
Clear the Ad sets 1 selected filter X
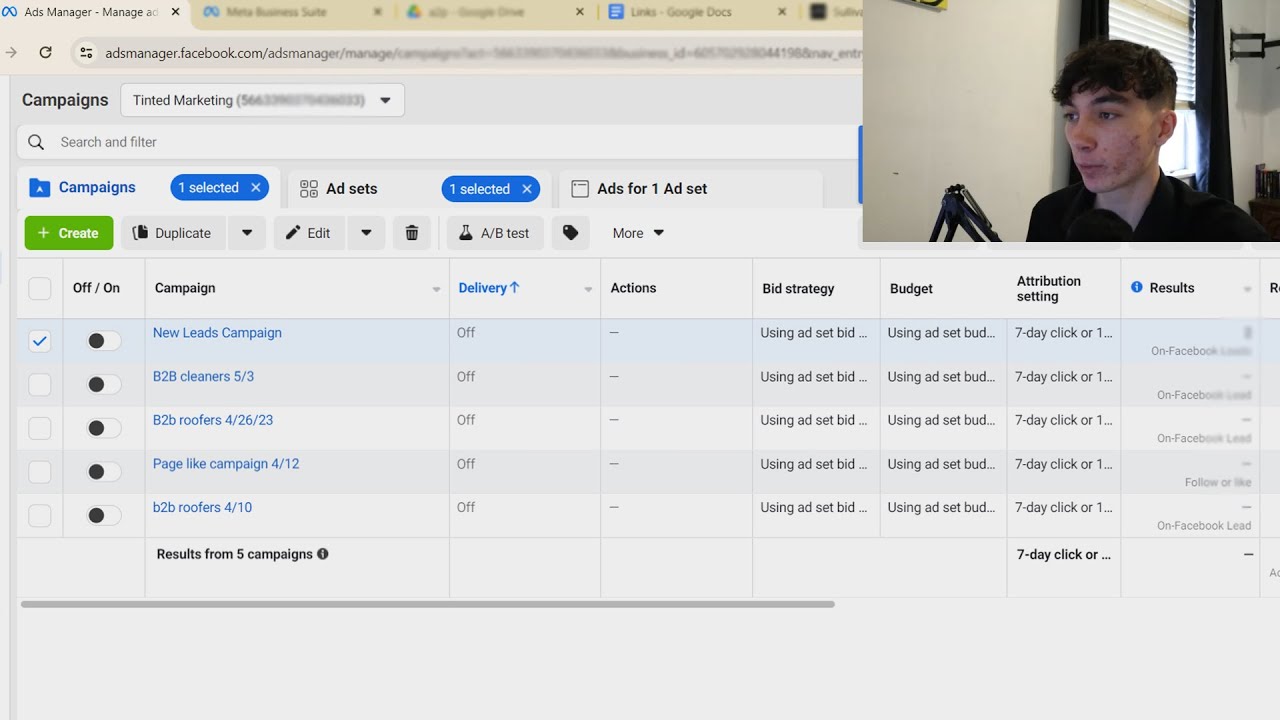pos(527,189)
